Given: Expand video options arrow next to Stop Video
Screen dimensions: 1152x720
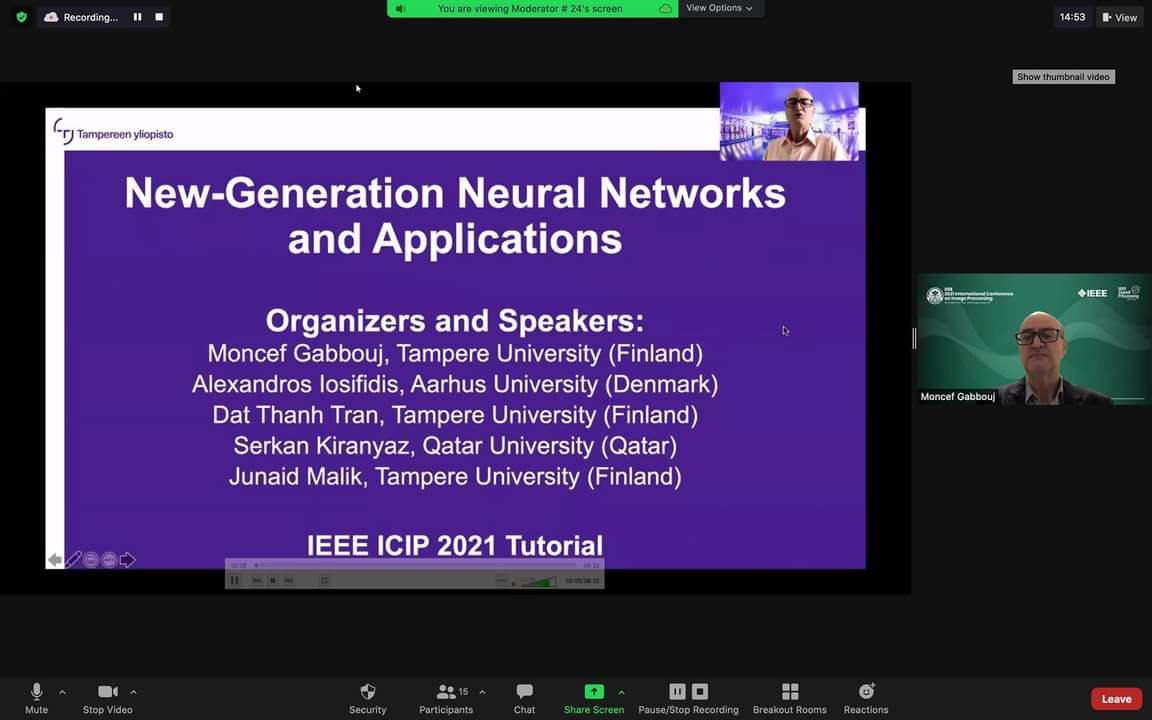Looking at the screenshot, I should pos(133,692).
